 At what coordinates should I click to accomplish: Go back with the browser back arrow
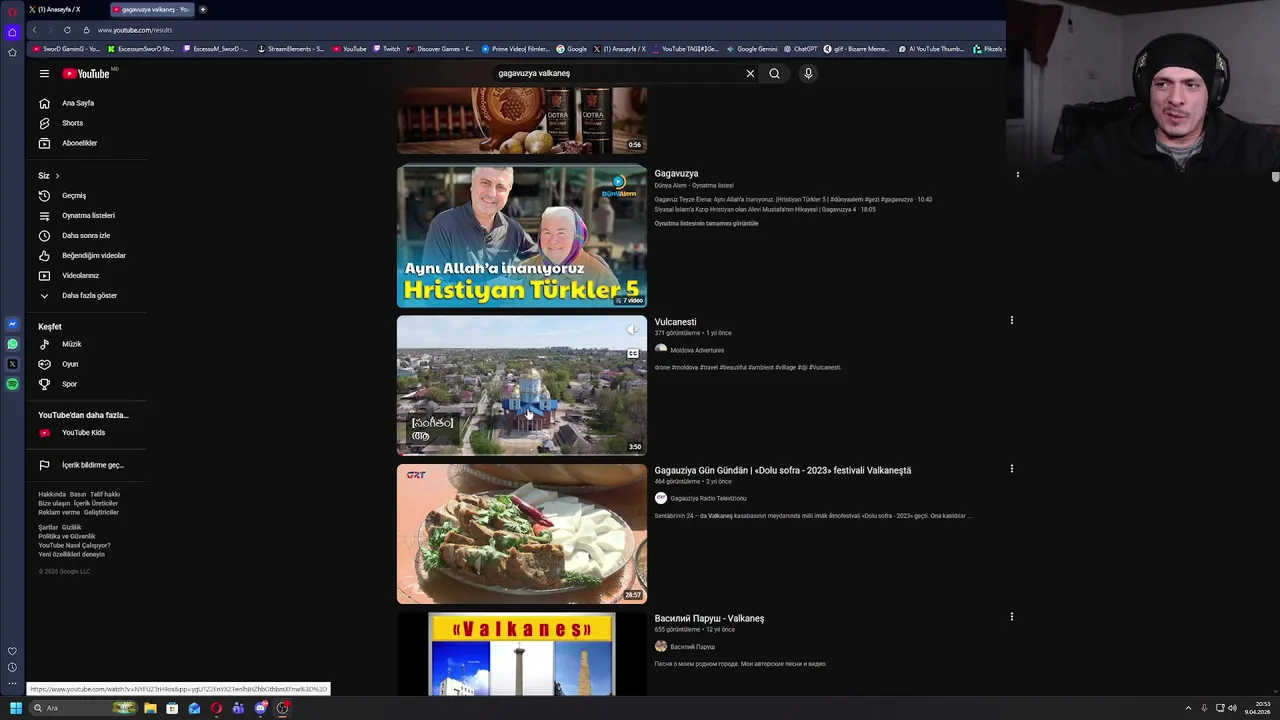pyautogui.click(x=34, y=30)
